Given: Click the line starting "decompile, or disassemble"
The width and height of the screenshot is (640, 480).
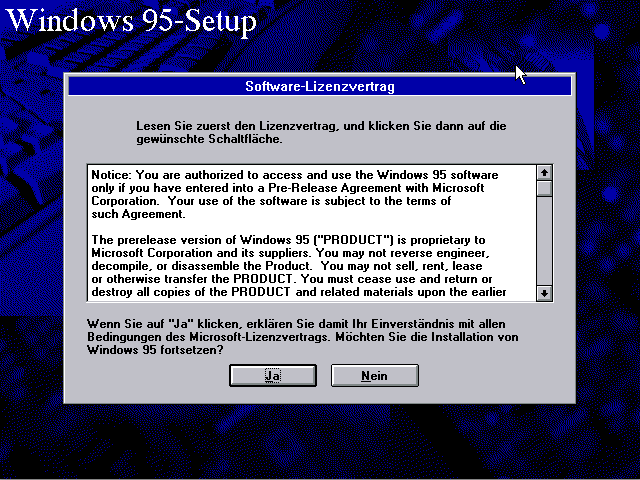Looking at the screenshot, I should click(287, 266).
